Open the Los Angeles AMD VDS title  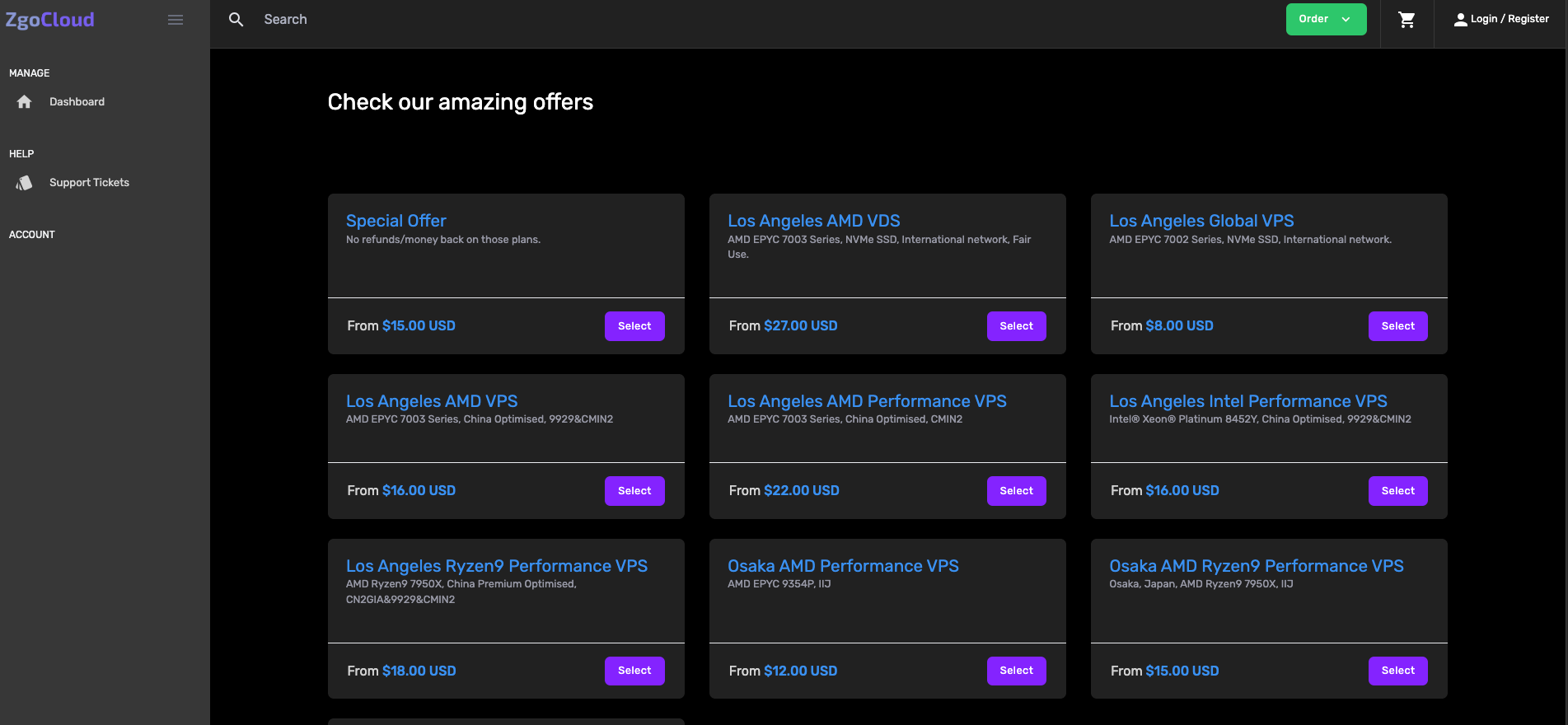pyautogui.click(x=813, y=221)
